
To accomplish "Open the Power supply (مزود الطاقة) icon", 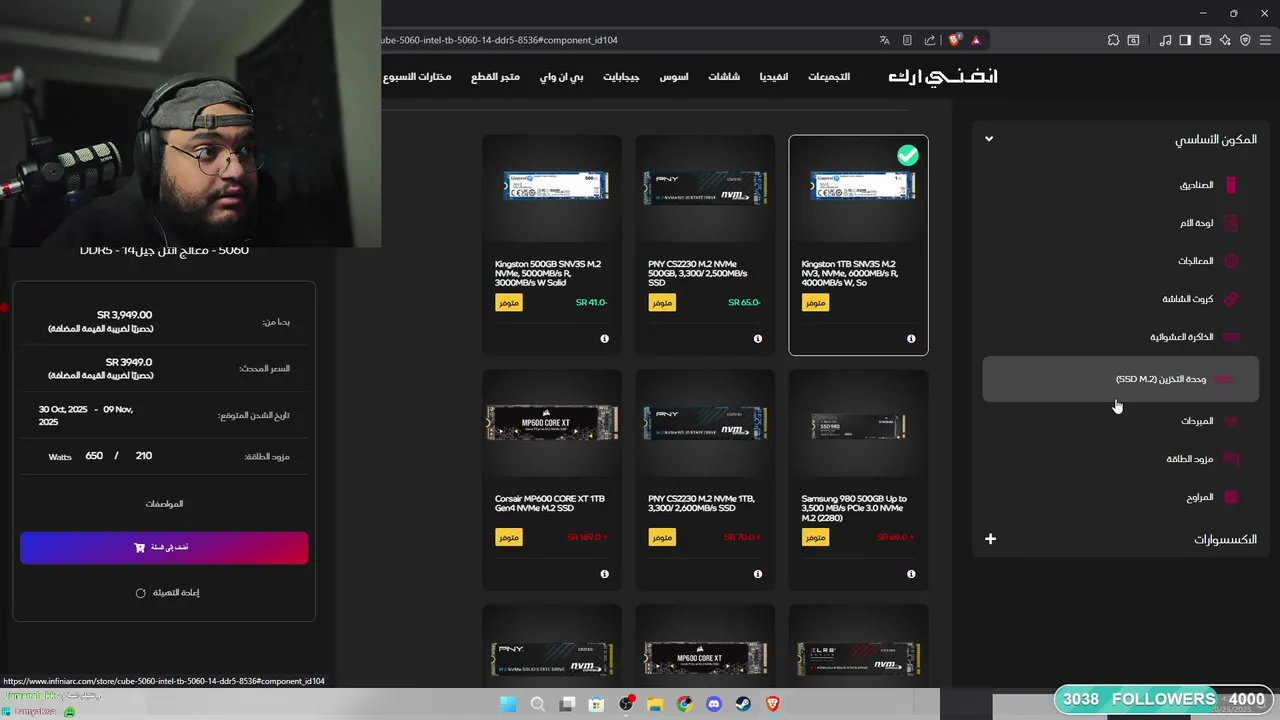I will tap(1231, 459).
